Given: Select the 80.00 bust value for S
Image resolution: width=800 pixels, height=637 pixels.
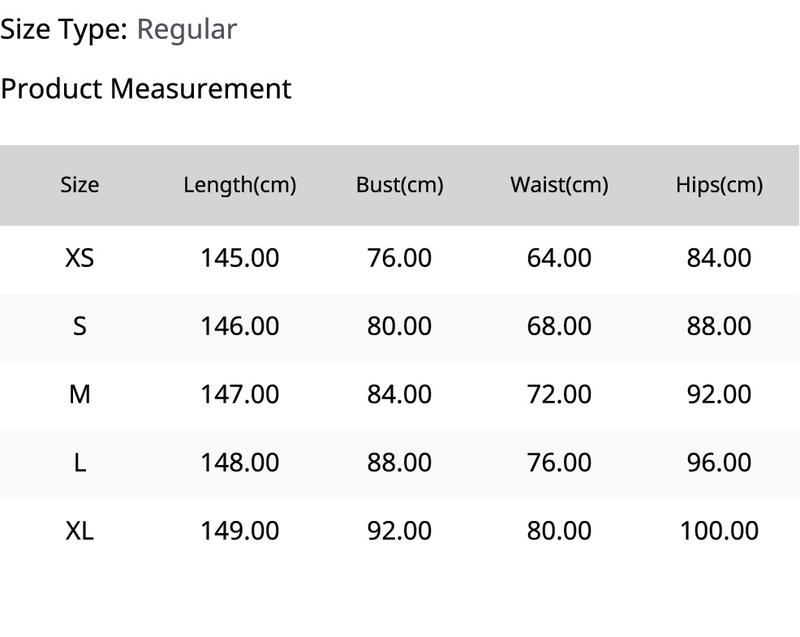Looking at the screenshot, I should [x=399, y=326].
